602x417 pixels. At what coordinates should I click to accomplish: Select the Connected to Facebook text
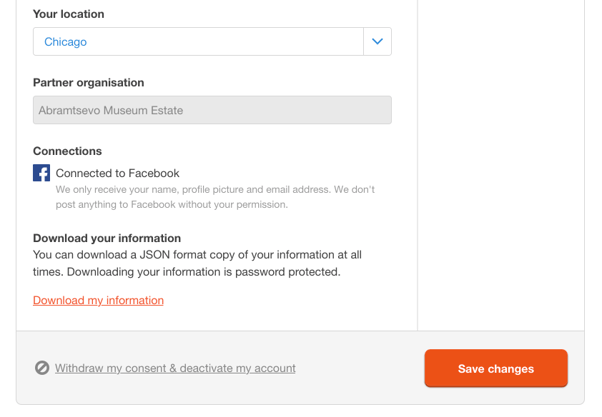(x=117, y=173)
